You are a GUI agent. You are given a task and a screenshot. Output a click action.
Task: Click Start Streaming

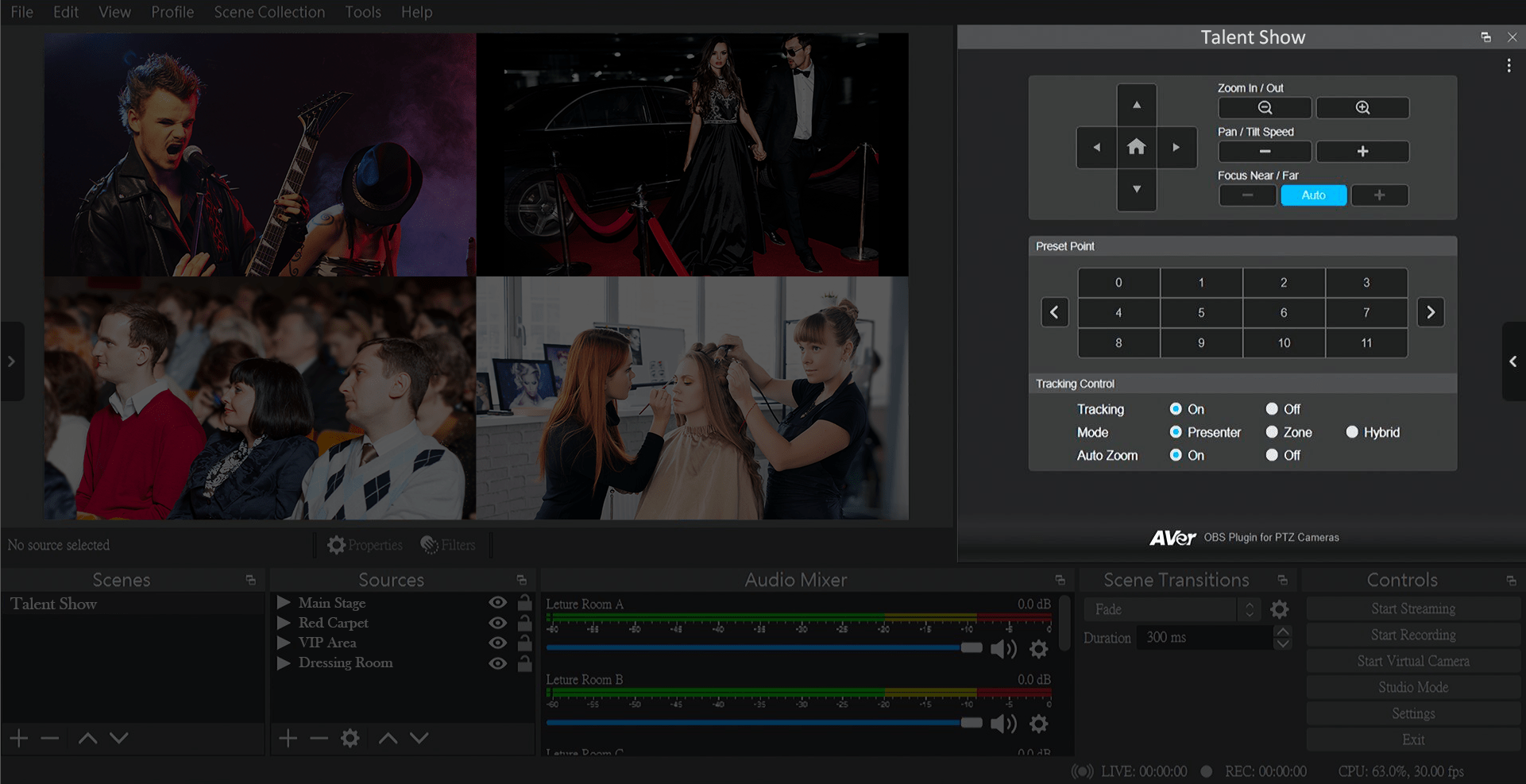point(1414,608)
